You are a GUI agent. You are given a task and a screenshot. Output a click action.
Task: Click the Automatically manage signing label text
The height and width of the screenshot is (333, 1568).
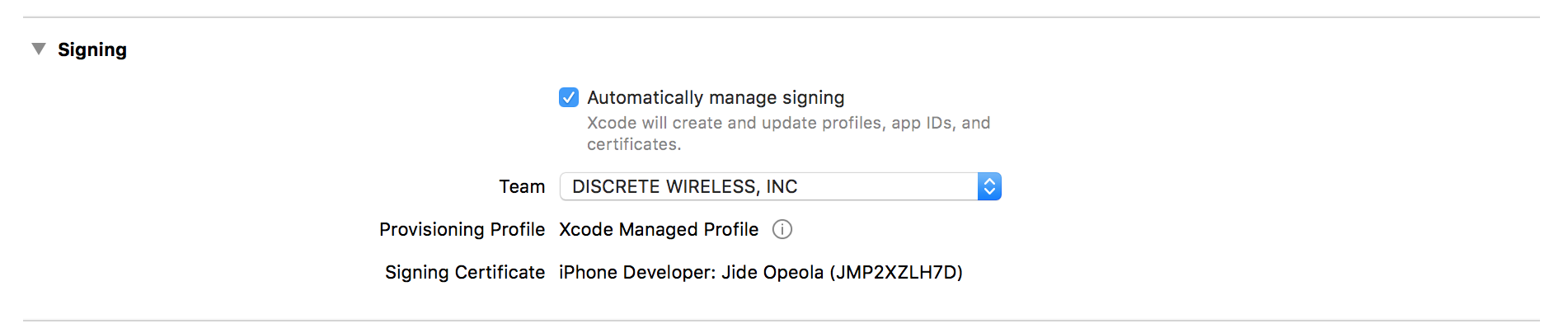point(716,98)
